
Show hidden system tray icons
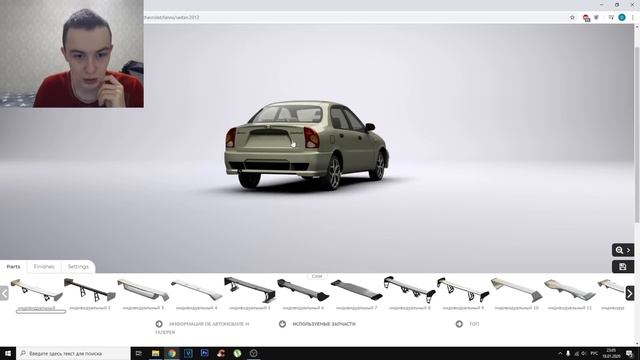click(x=560, y=353)
